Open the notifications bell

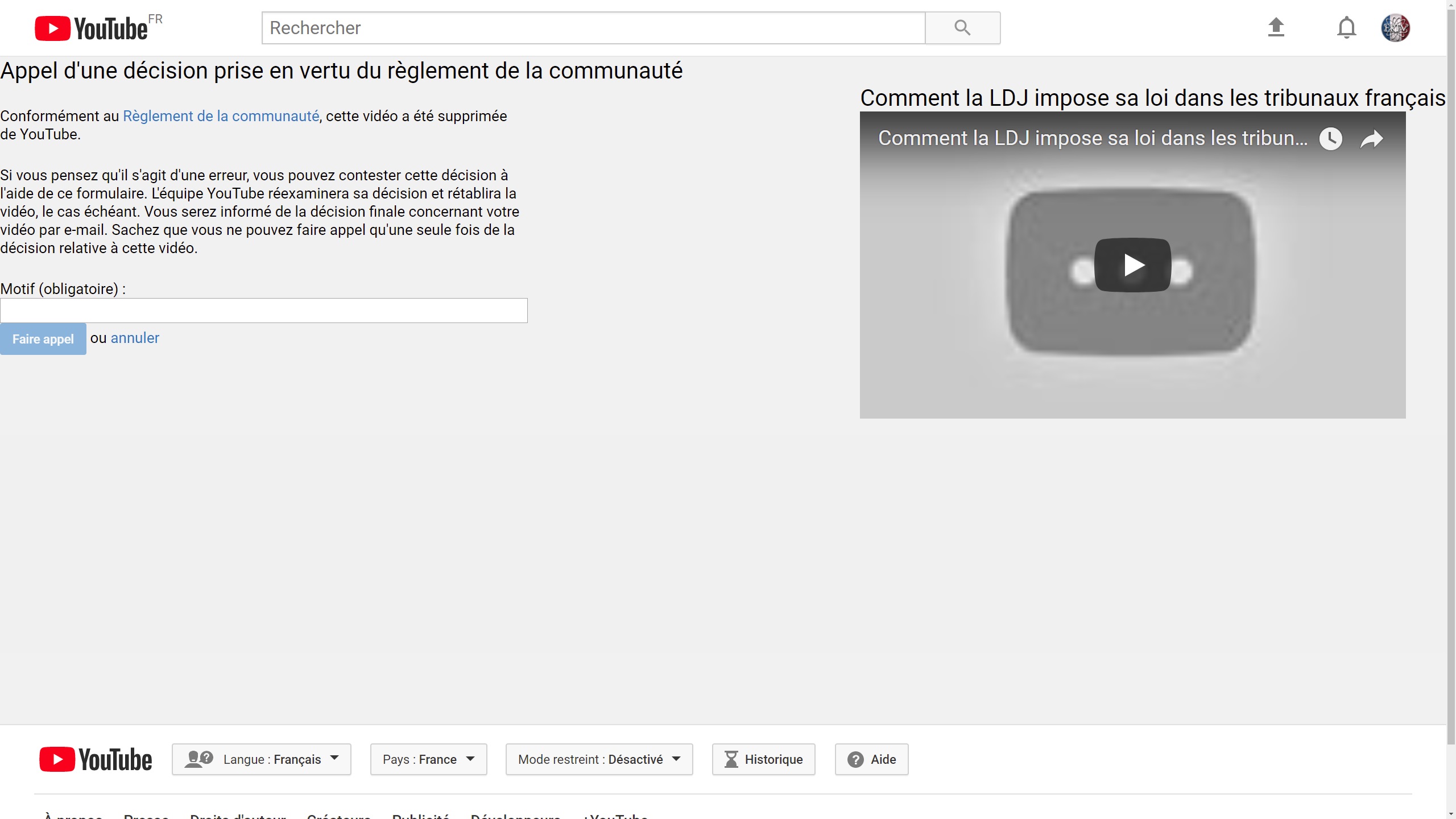coord(1346,27)
